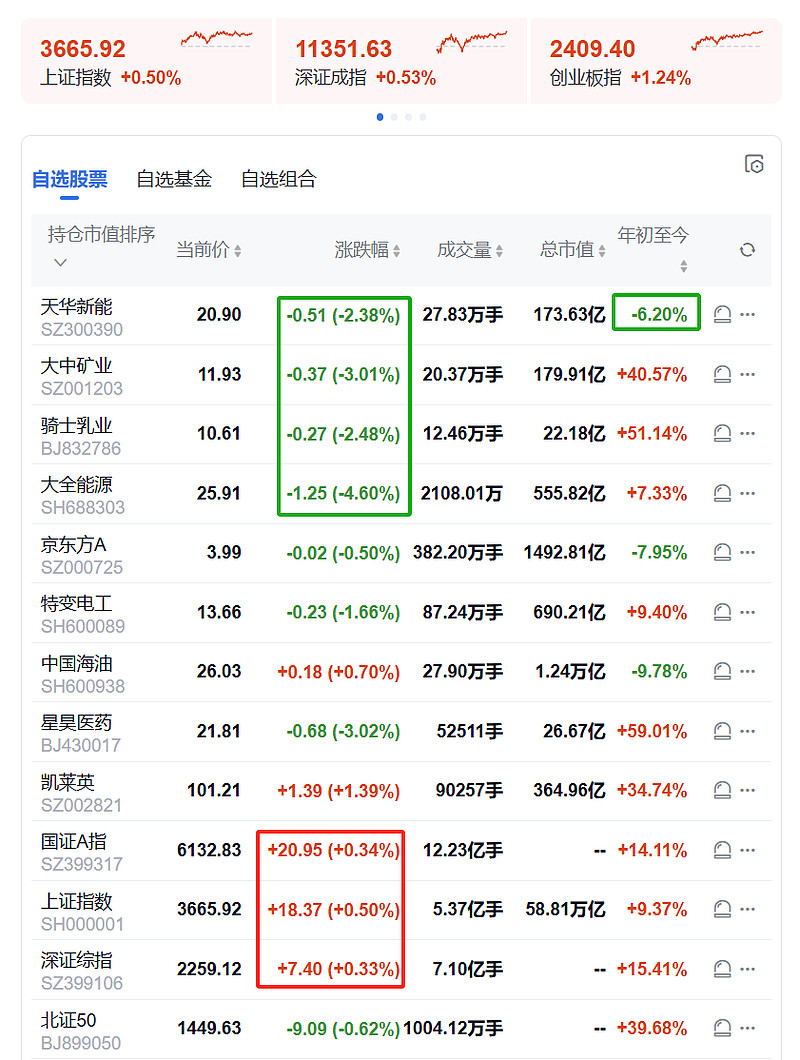The image size is (800, 1060).
Task: Set alert bell for 北证50
Action: 722,1028
